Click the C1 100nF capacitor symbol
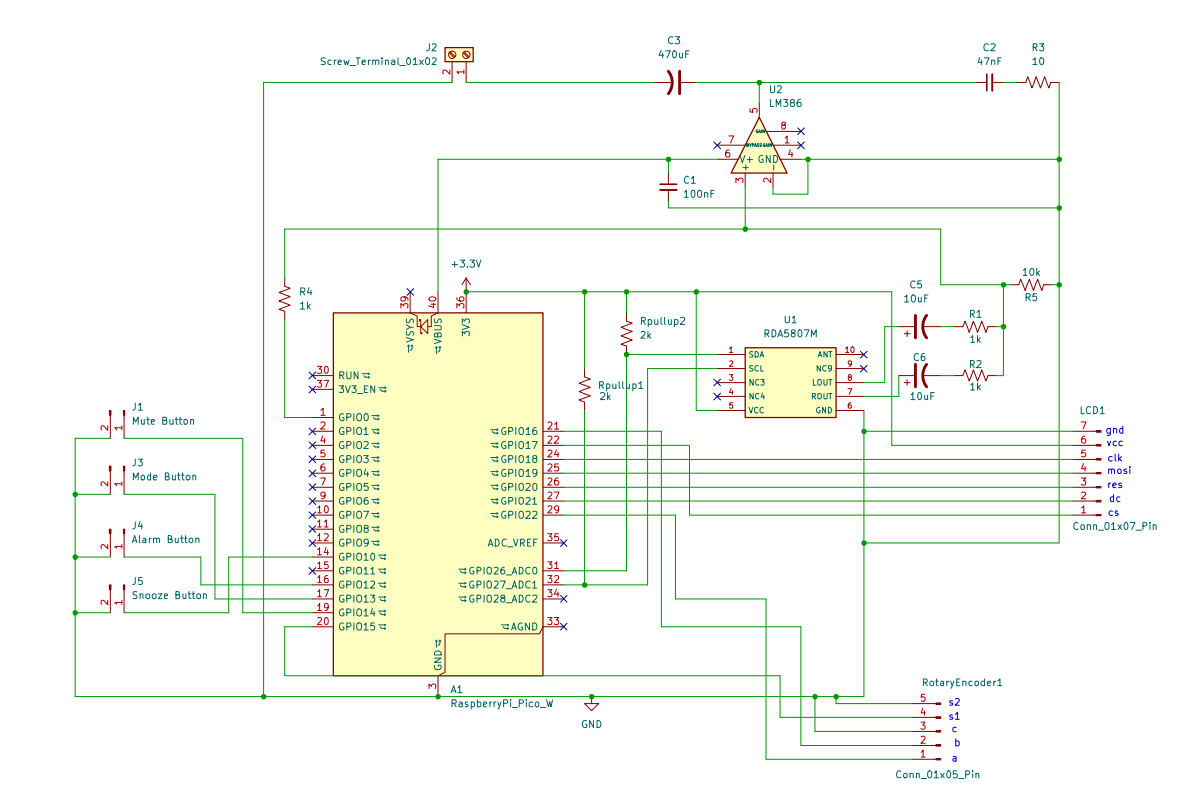The image size is (1202, 796). (668, 186)
